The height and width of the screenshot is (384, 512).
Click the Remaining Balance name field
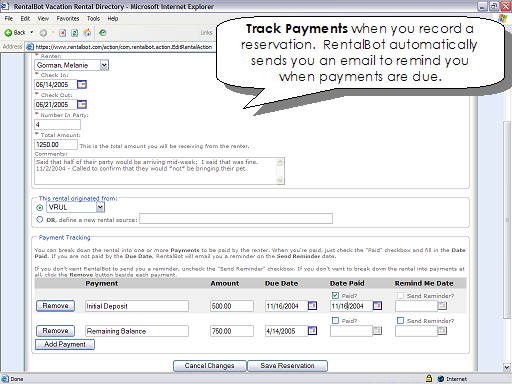coord(137,331)
